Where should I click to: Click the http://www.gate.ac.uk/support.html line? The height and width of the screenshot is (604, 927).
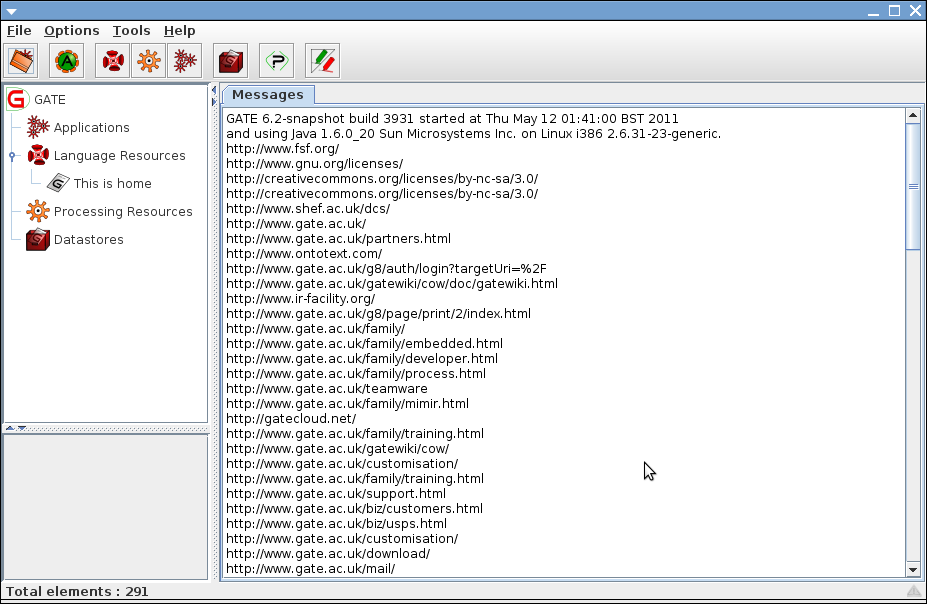[336, 494]
